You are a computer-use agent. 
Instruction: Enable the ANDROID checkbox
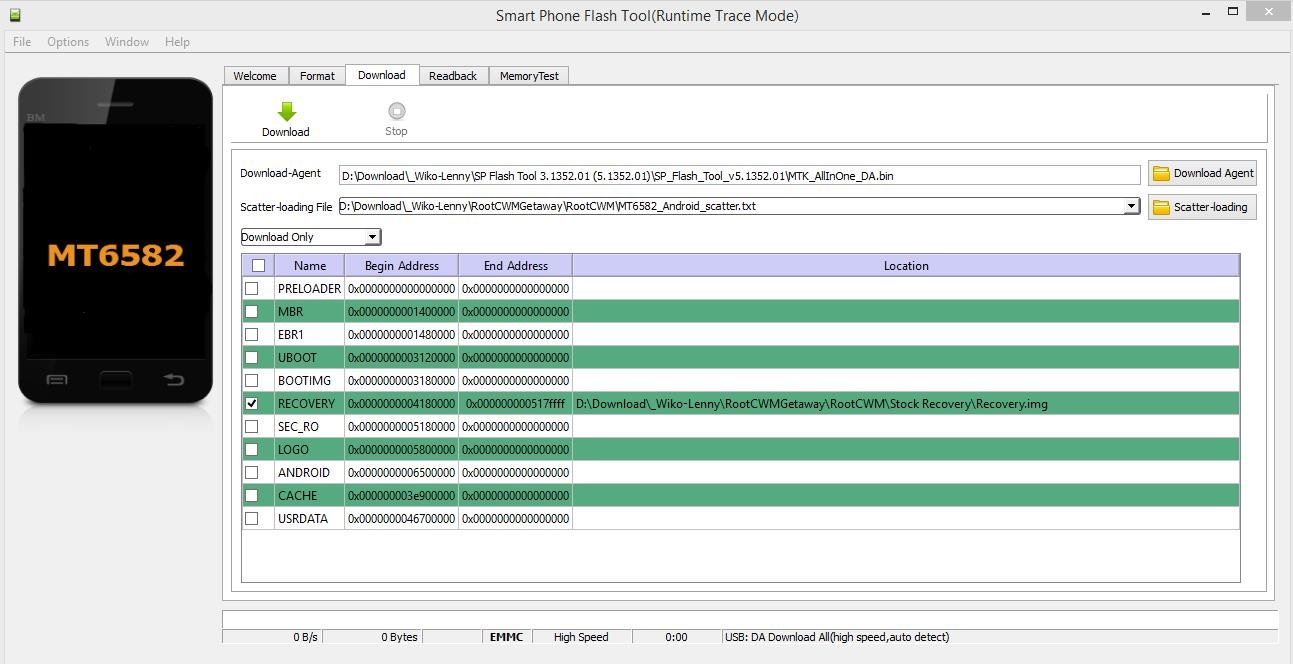[x=252, y=472]
